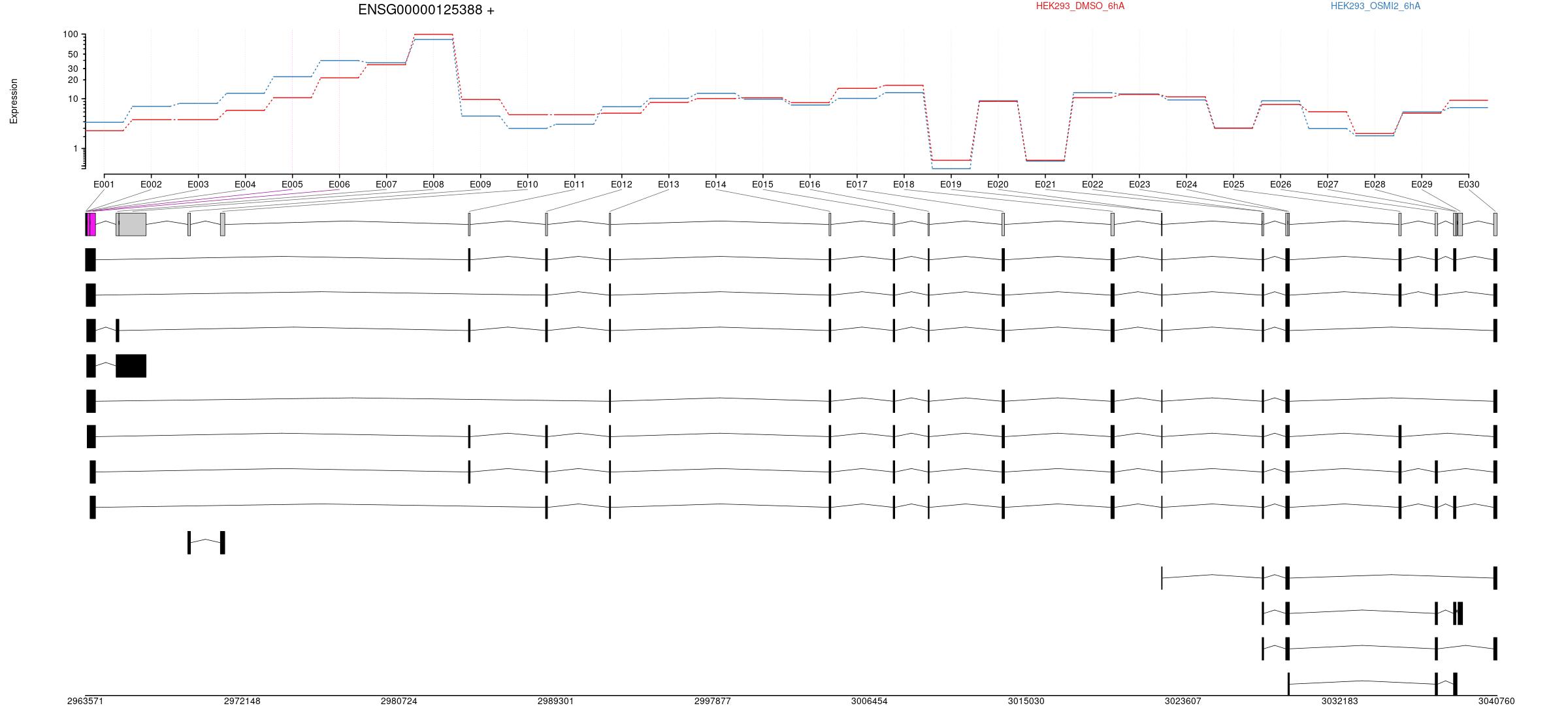
Task: Click the E024 exon label
Action: pos(1186,184)
